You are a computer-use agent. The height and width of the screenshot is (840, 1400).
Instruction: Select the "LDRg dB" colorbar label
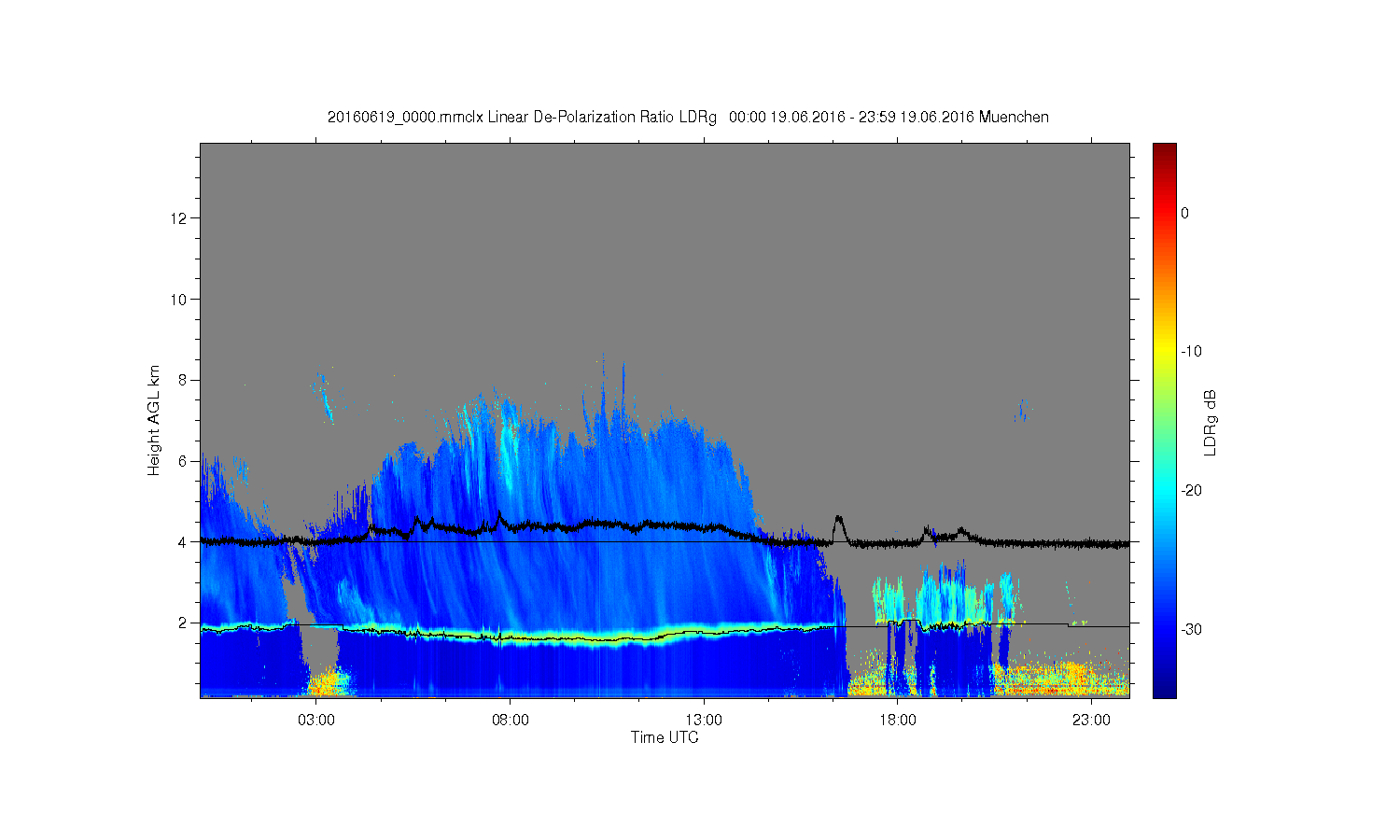tap(1211, 422)
